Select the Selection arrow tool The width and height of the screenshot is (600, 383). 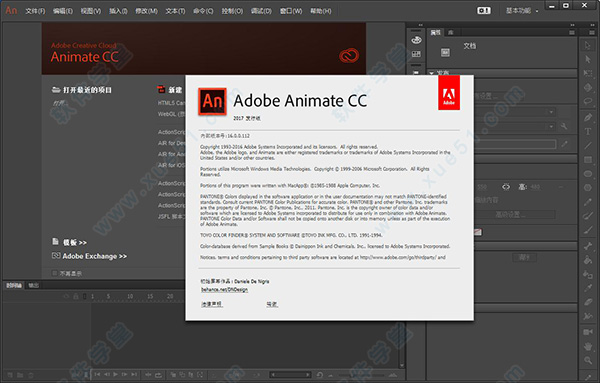(x=588, y=46)
